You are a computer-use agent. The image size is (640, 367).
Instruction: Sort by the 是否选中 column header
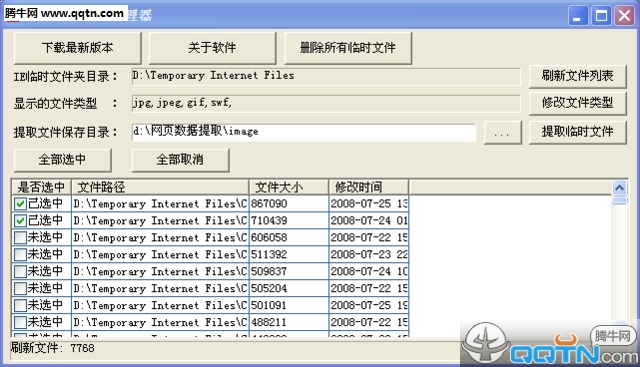[x=41, y=187]
